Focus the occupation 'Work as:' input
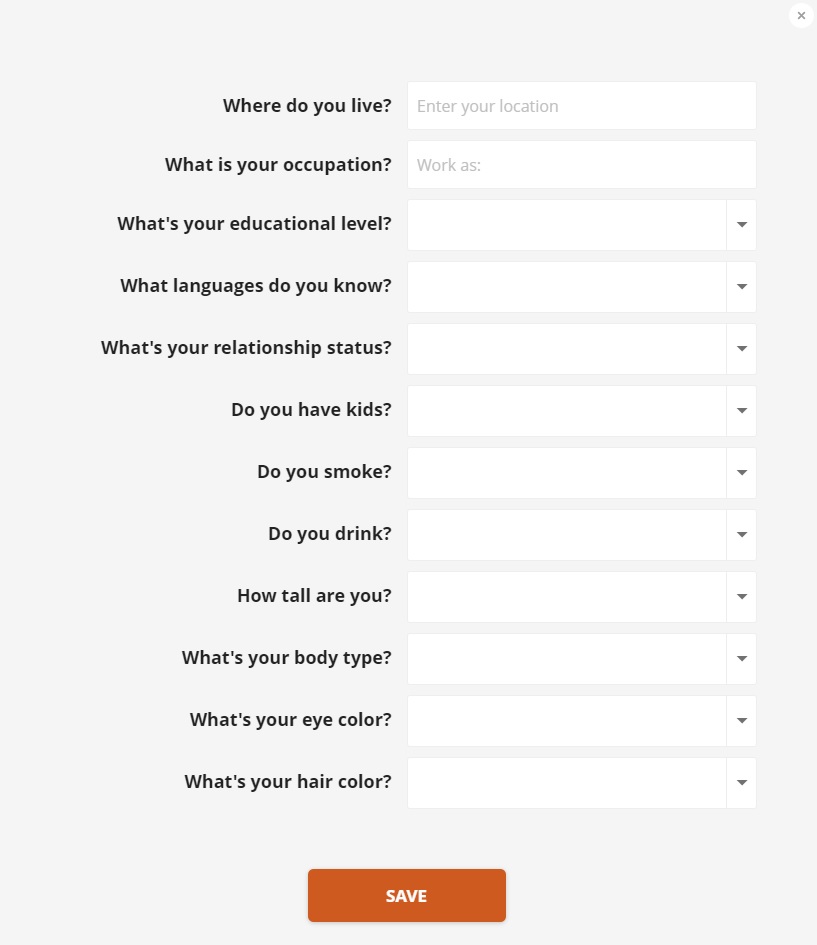This screenshot has width=817, height=945. point(581,165)
